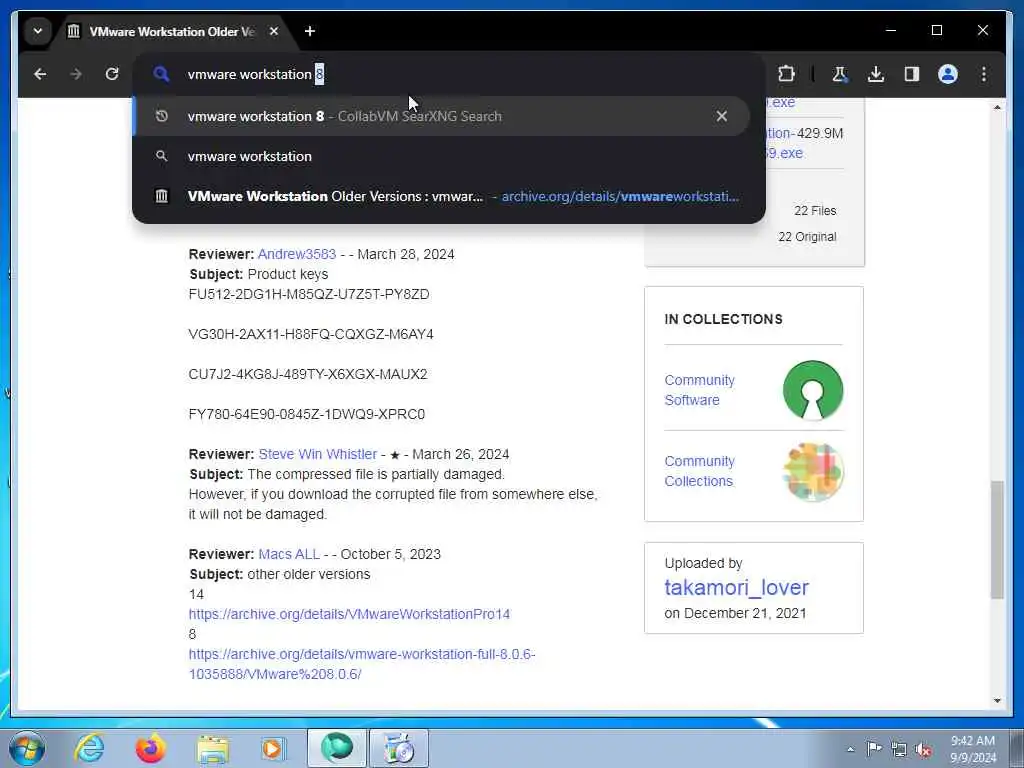This screenshot has height=768, width=1024.
Task: Click product key CU7J2-4KG8J-489TY-X6XGX-MAUX2 text
Action: click(x=308, y=374)
